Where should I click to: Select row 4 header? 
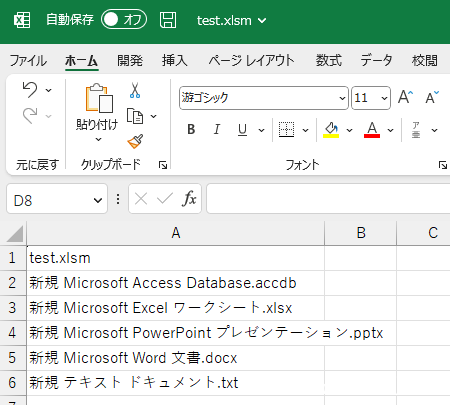pos(13,333)
